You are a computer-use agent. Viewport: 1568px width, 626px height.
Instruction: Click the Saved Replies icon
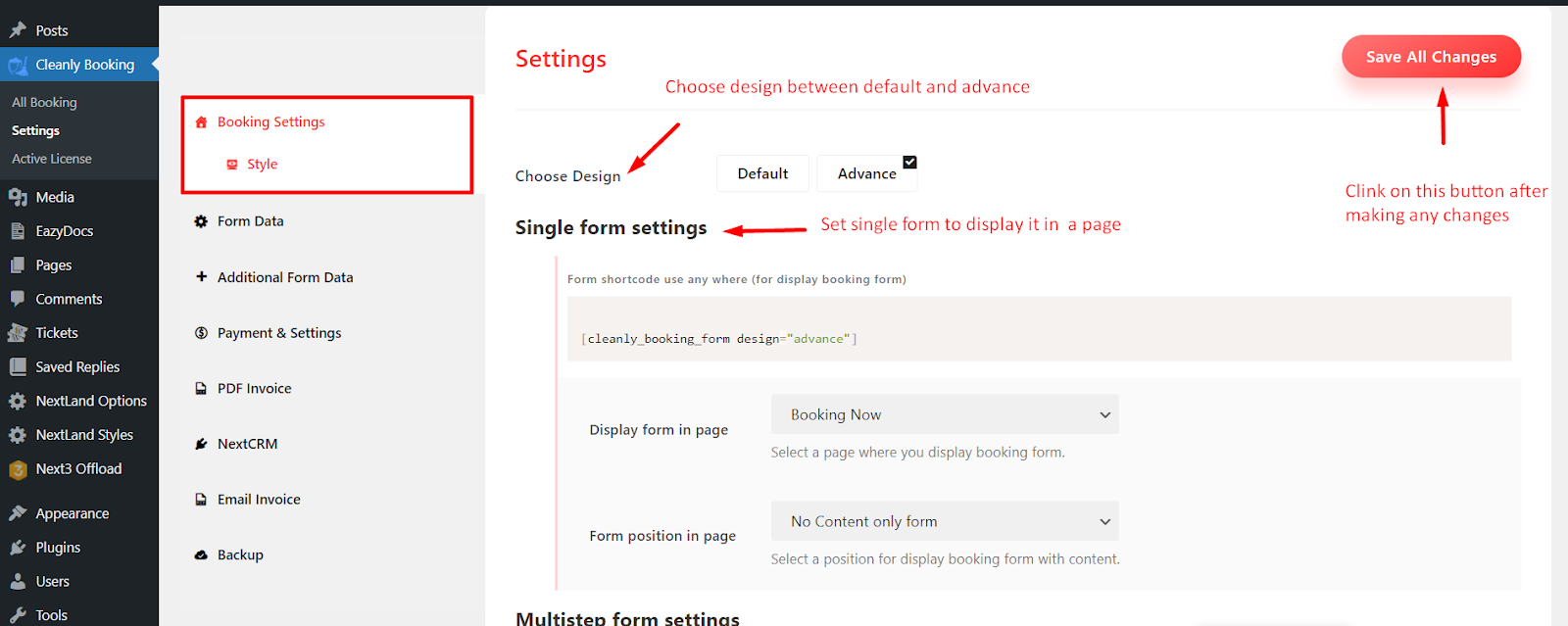pos(18,366)
